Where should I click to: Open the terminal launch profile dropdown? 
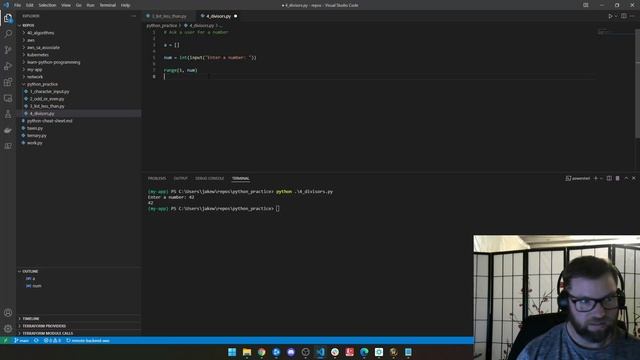tap(601, 178)
